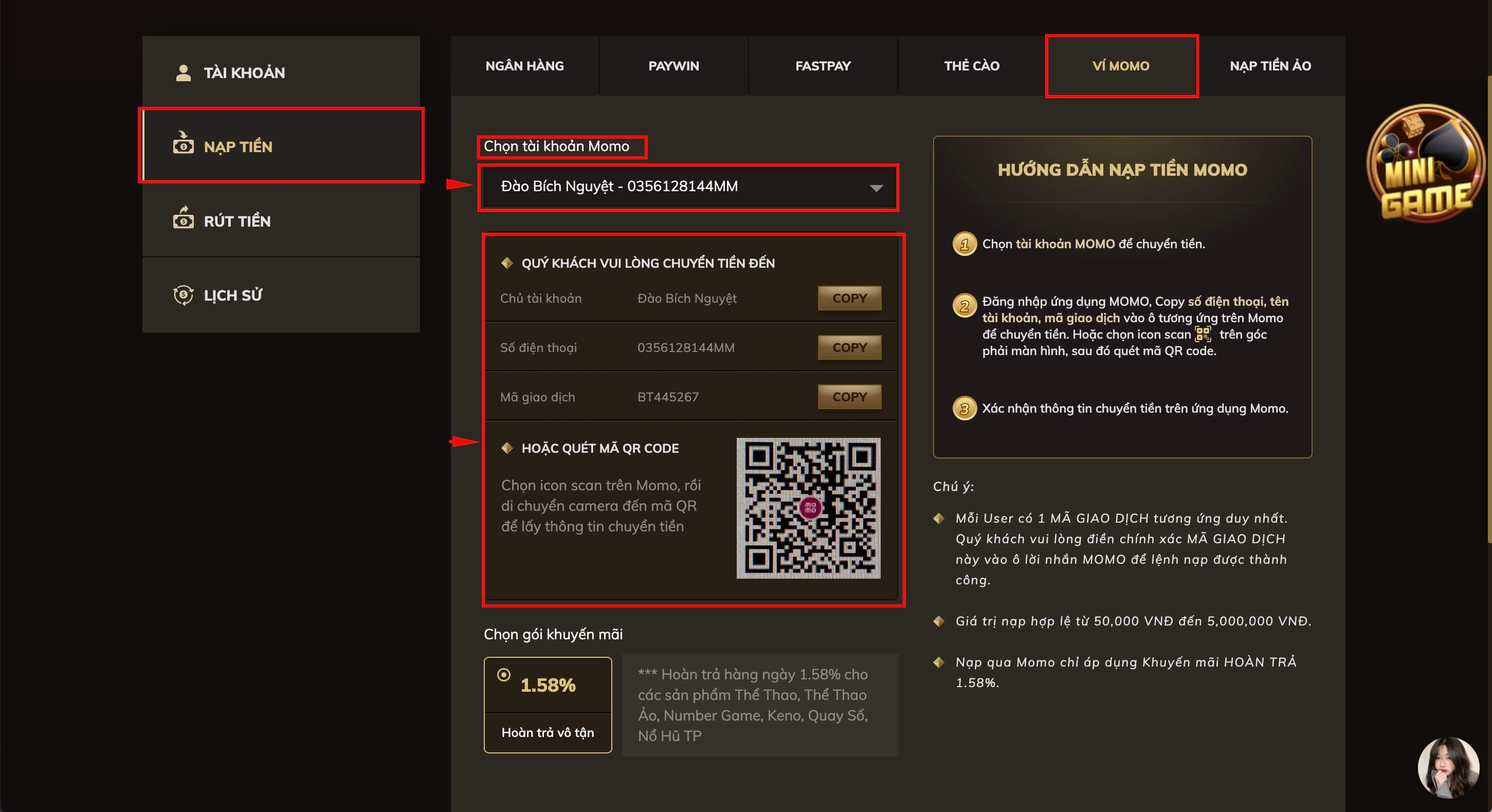The width and height of the screenshot is (1492, 812).
Task: Open the Lịch Sử sidebar menu
Action: point(281,295)
